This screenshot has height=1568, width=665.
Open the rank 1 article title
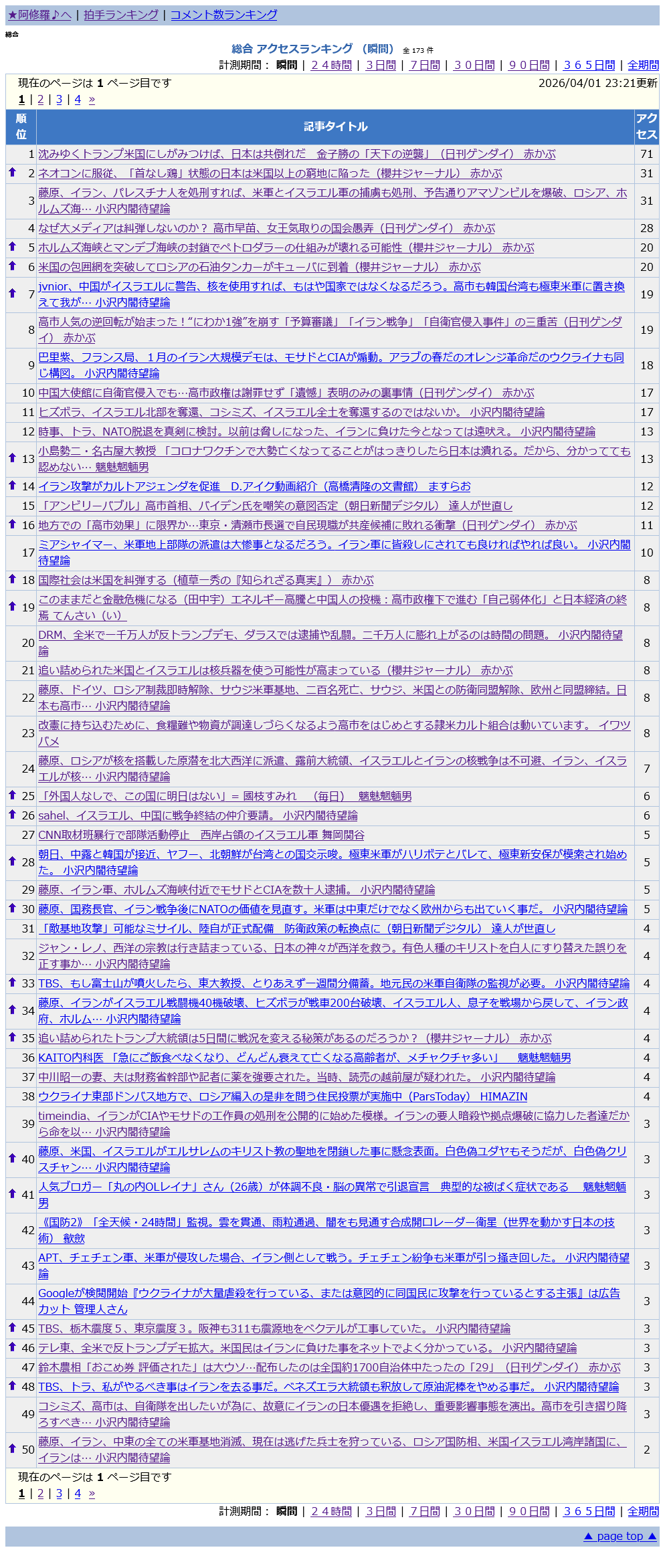click(x=296, y=154)
